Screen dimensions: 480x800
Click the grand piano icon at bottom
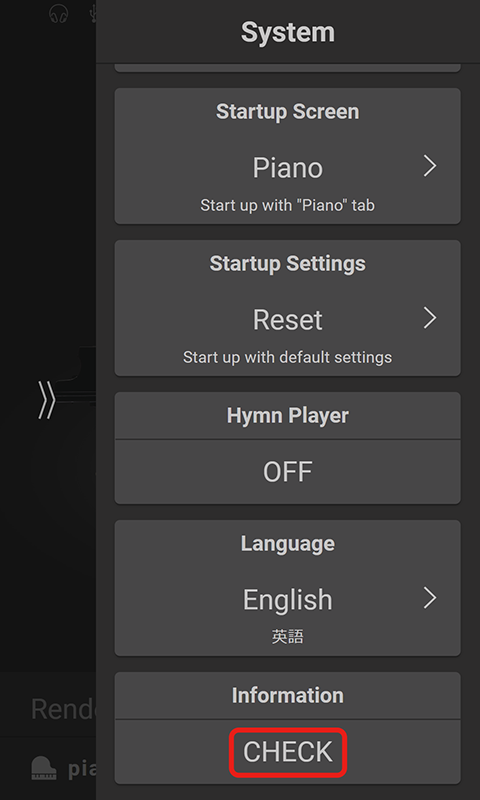point(44,768)
